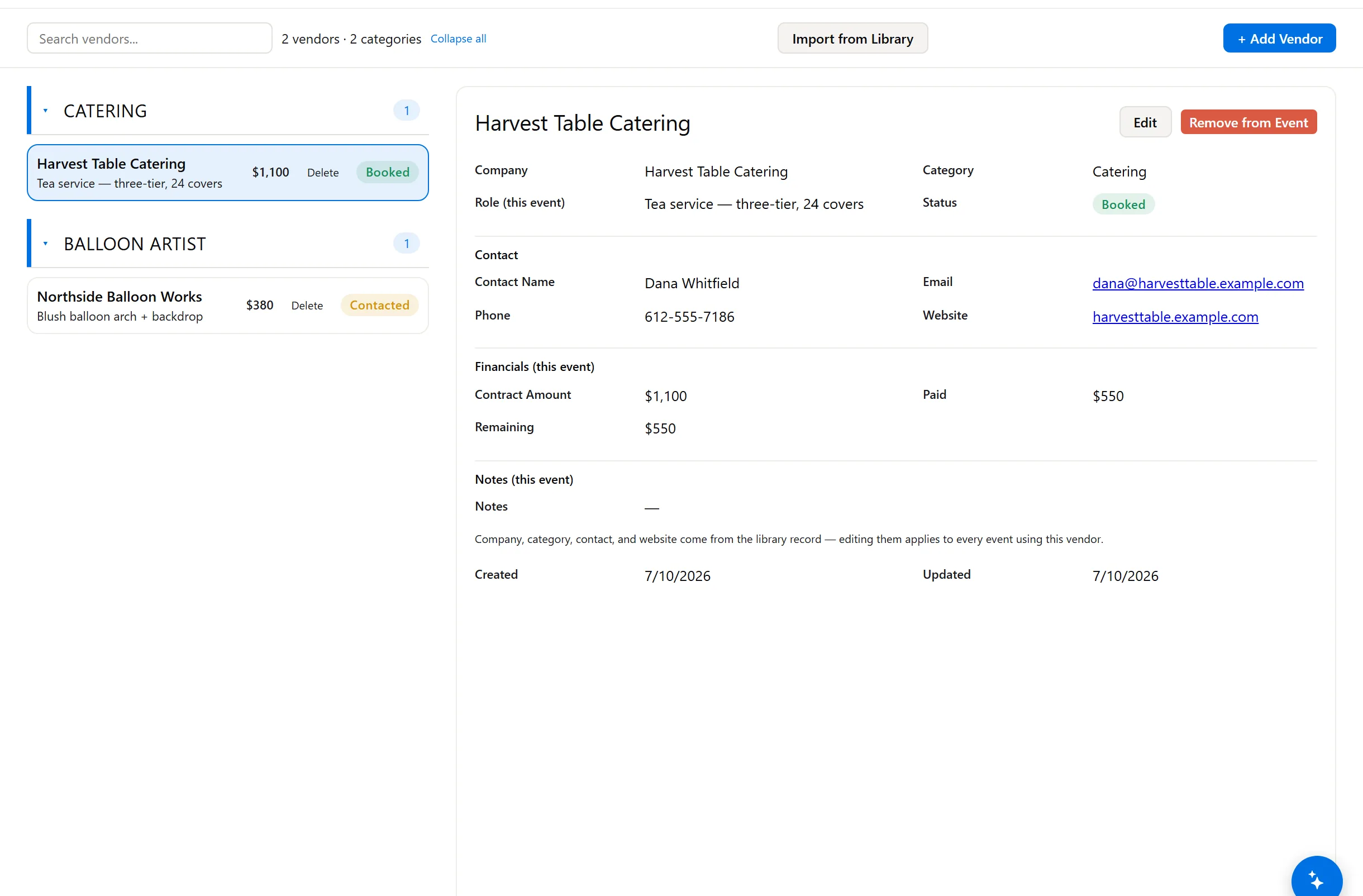Open dana@harvesttable.example.com email link

point(1198,283)
